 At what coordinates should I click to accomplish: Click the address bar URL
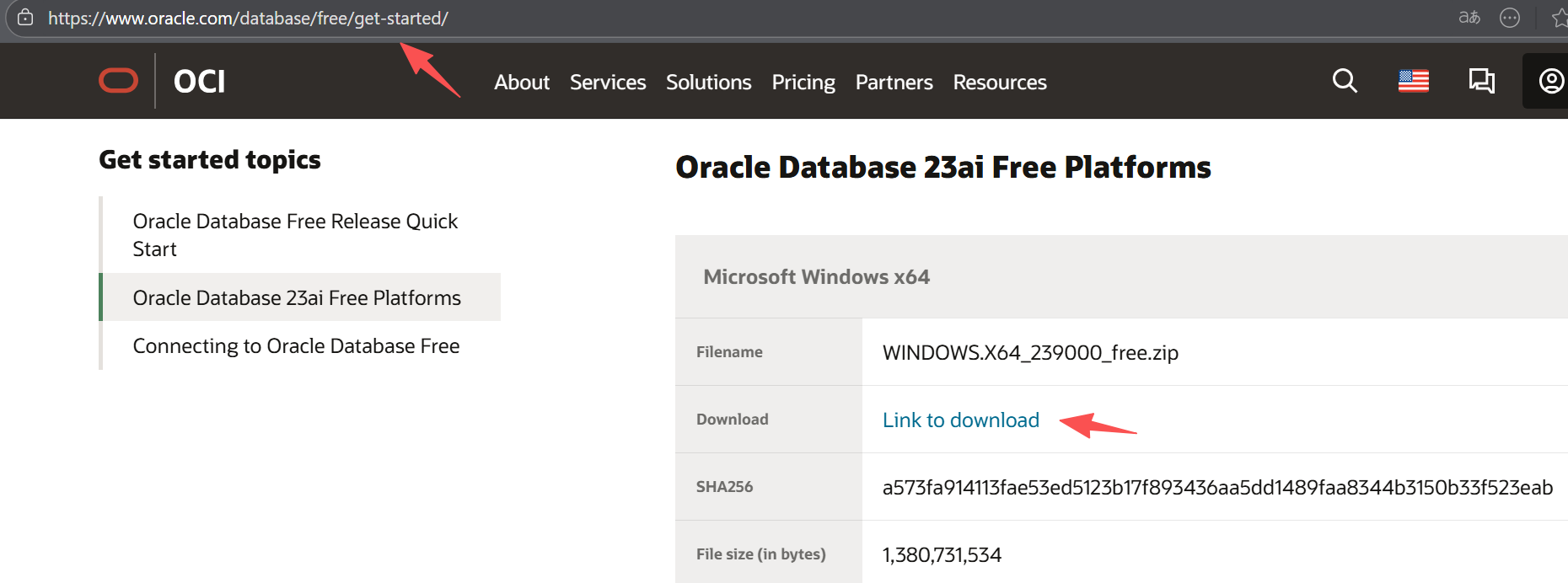[x=248, y=19]
